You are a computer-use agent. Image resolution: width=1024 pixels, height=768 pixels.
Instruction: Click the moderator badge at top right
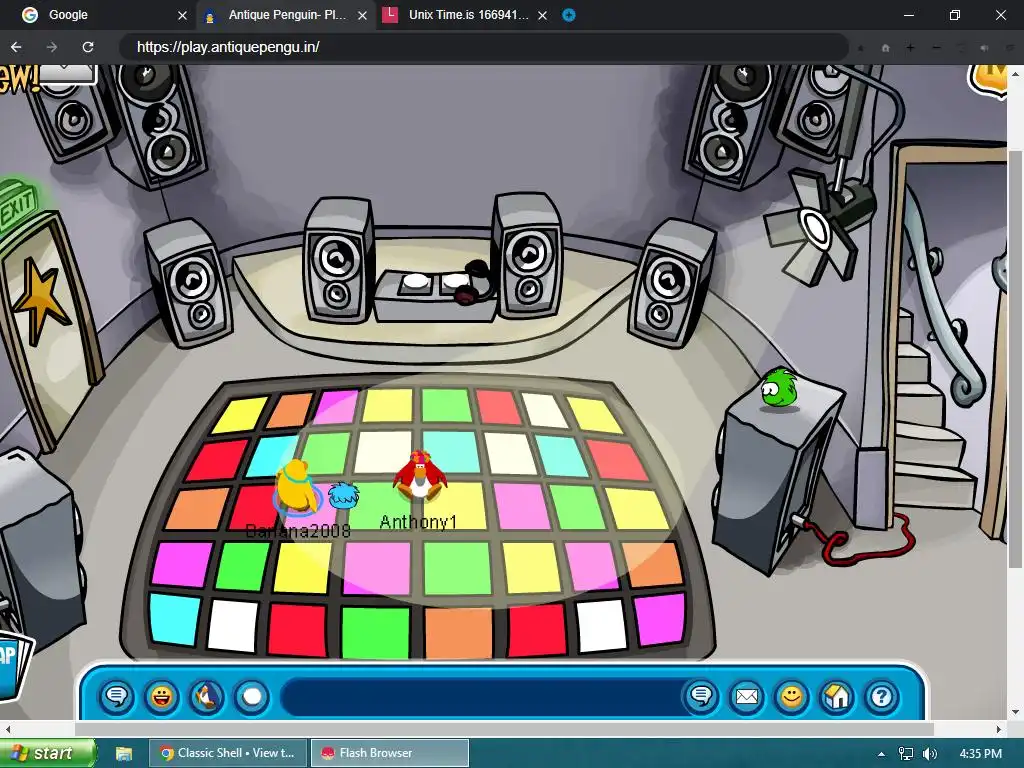click(x=987, y=80)
